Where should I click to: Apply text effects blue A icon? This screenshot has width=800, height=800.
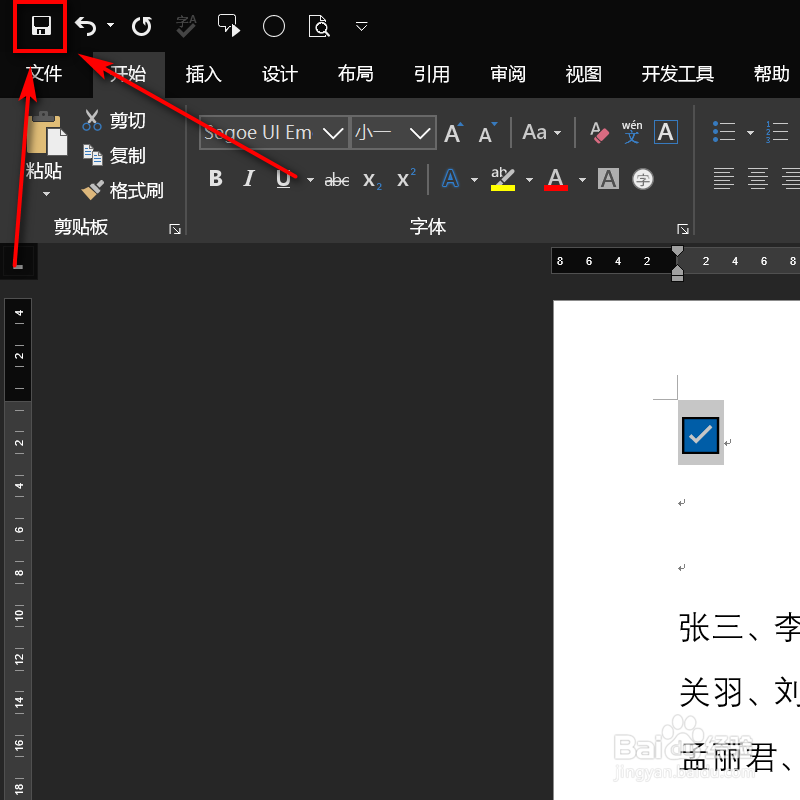point(450,179)
